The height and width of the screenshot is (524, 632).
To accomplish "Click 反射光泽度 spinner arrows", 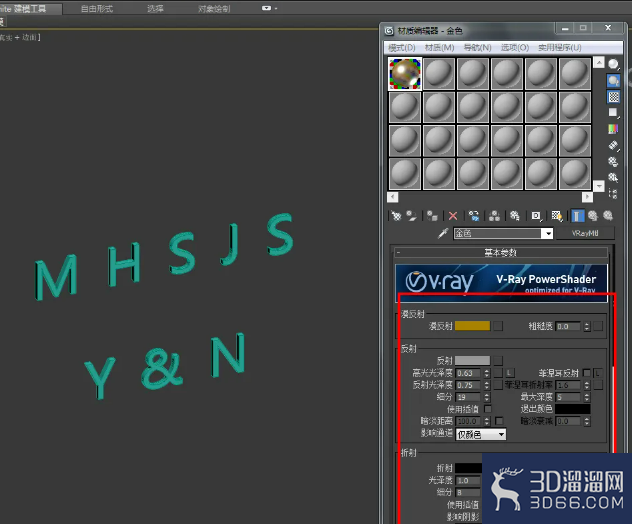I will [x=487, y=385].
